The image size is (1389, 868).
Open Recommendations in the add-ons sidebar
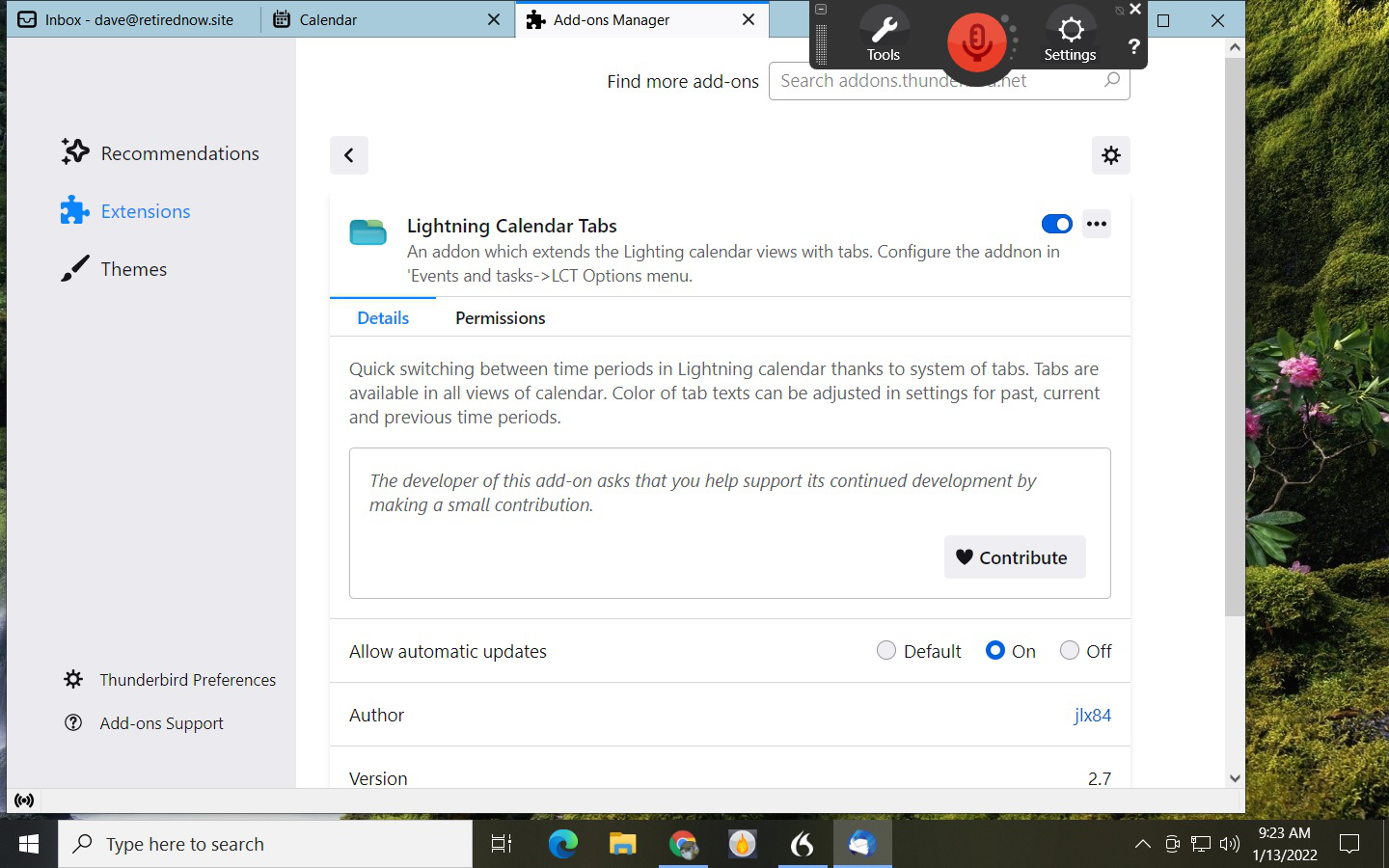160,153
